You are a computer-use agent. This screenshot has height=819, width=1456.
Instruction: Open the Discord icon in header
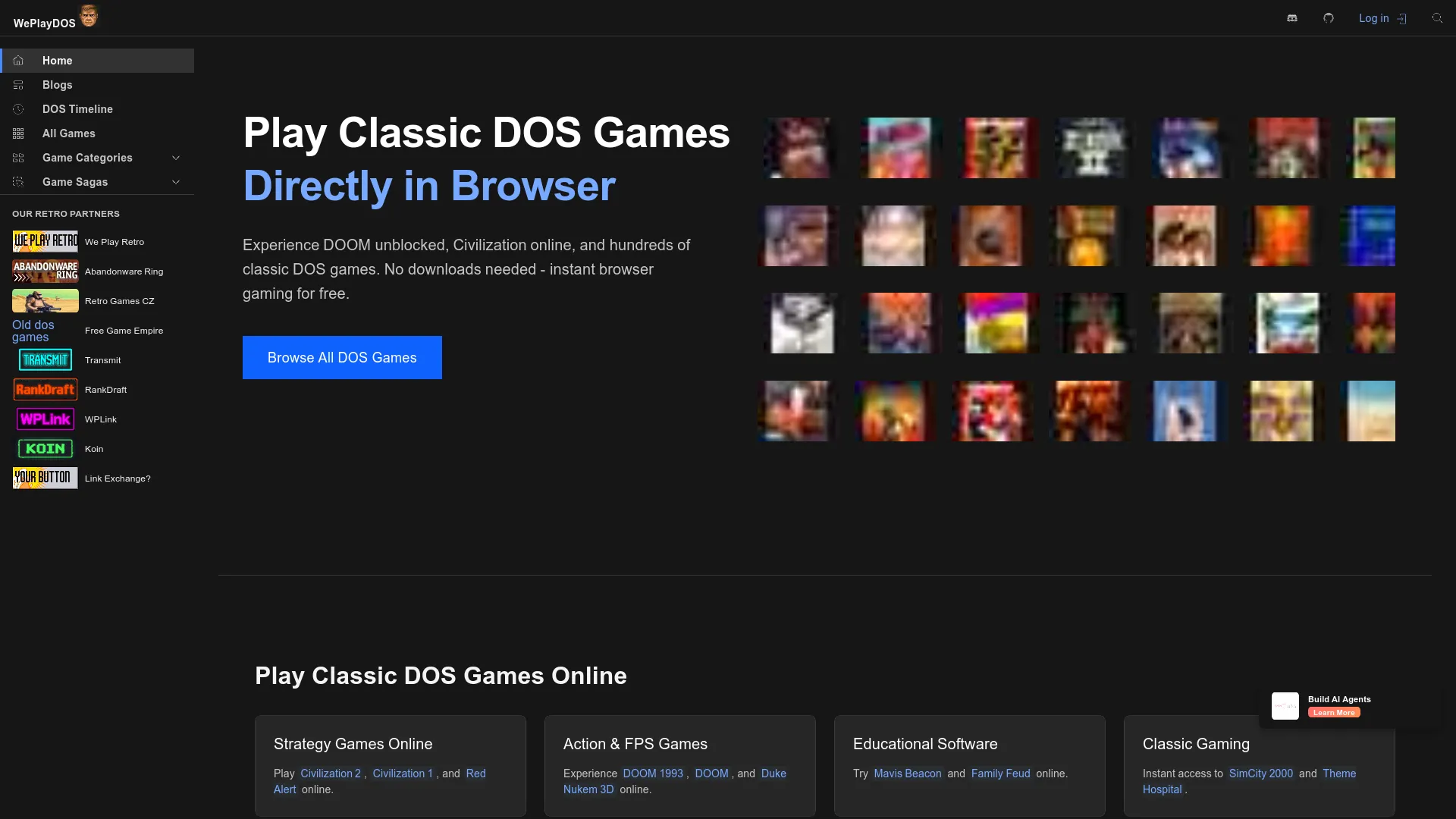click(1292, 18)
